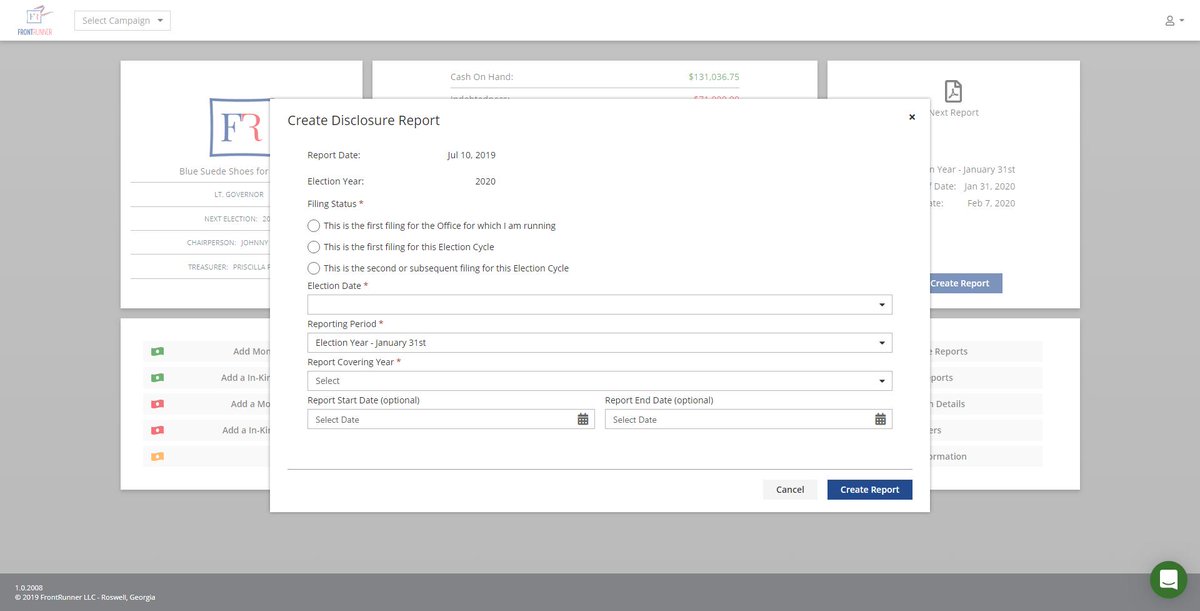Open the Report Start Date calendar picker
The width and height of the screenshot is (1200, 611).
coord(581,419)
